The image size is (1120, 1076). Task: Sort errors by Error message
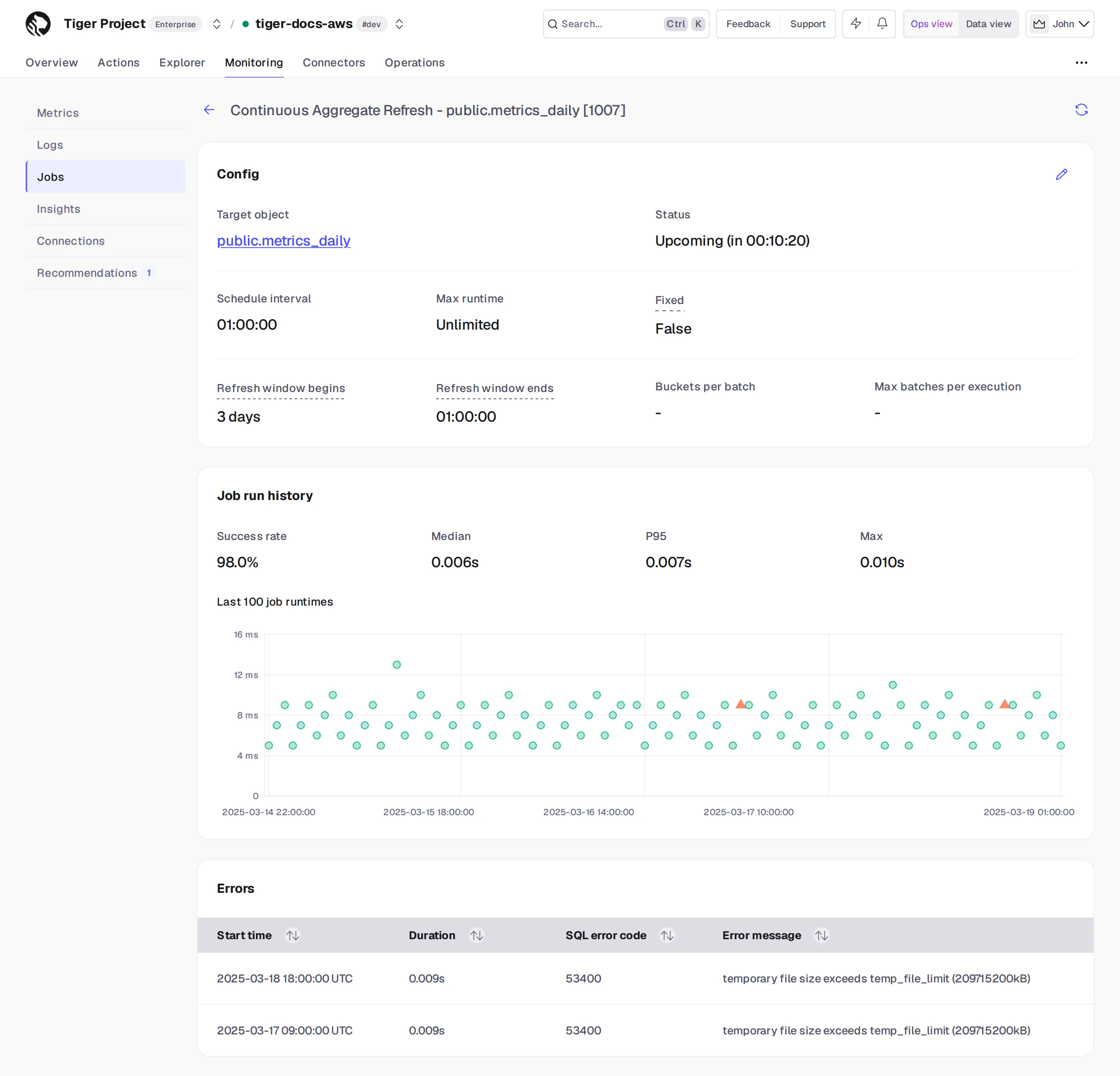[x=821, y=936]
